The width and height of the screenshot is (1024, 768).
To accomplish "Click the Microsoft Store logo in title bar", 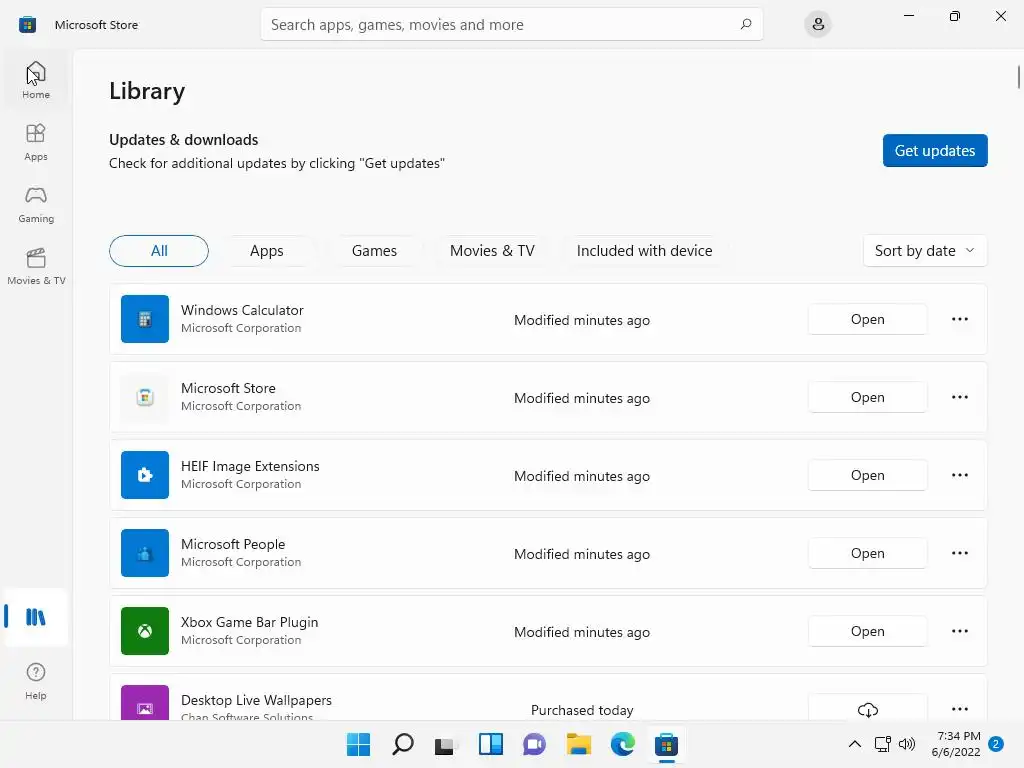I will 27,25.
